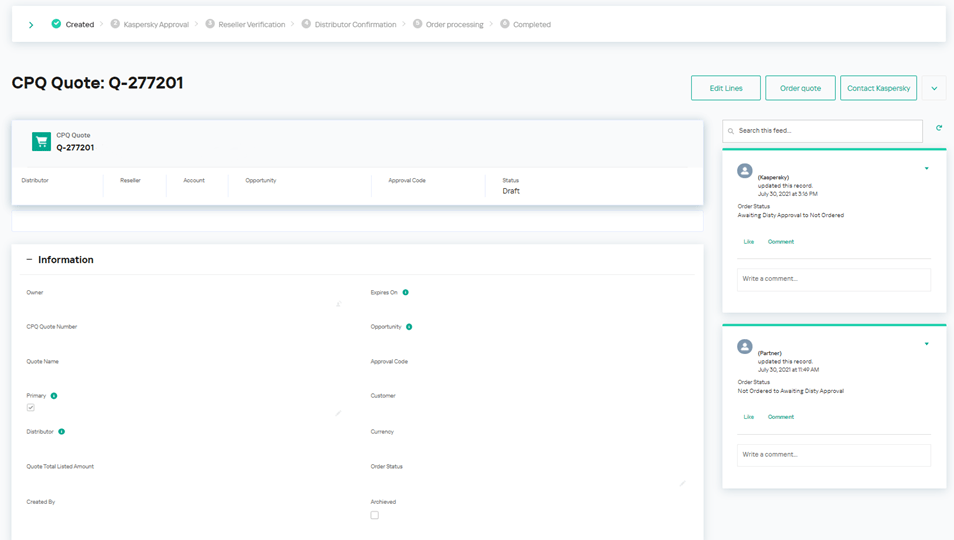
Task: Click 'Awaiting Disty Approval to Not Ordered' text
Action: (790, 215)
